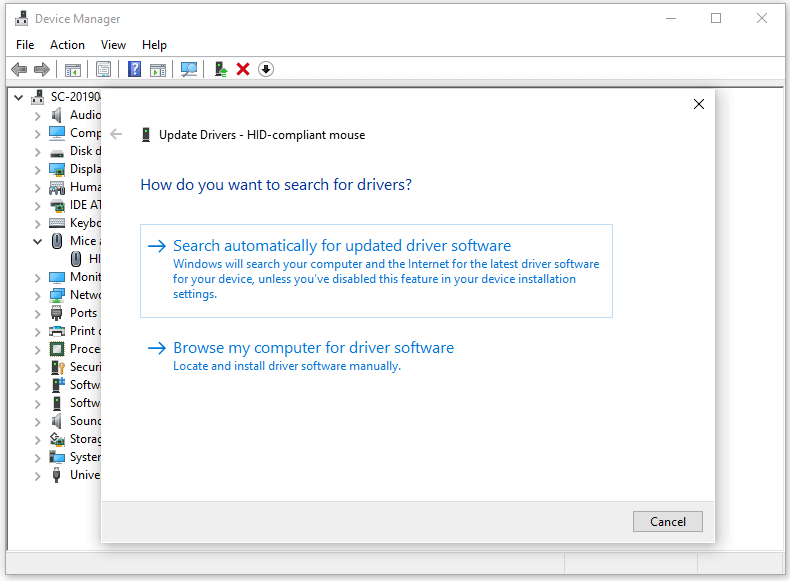
Task: Expand the Disk drives node
Action: click(x=37, y=152)
